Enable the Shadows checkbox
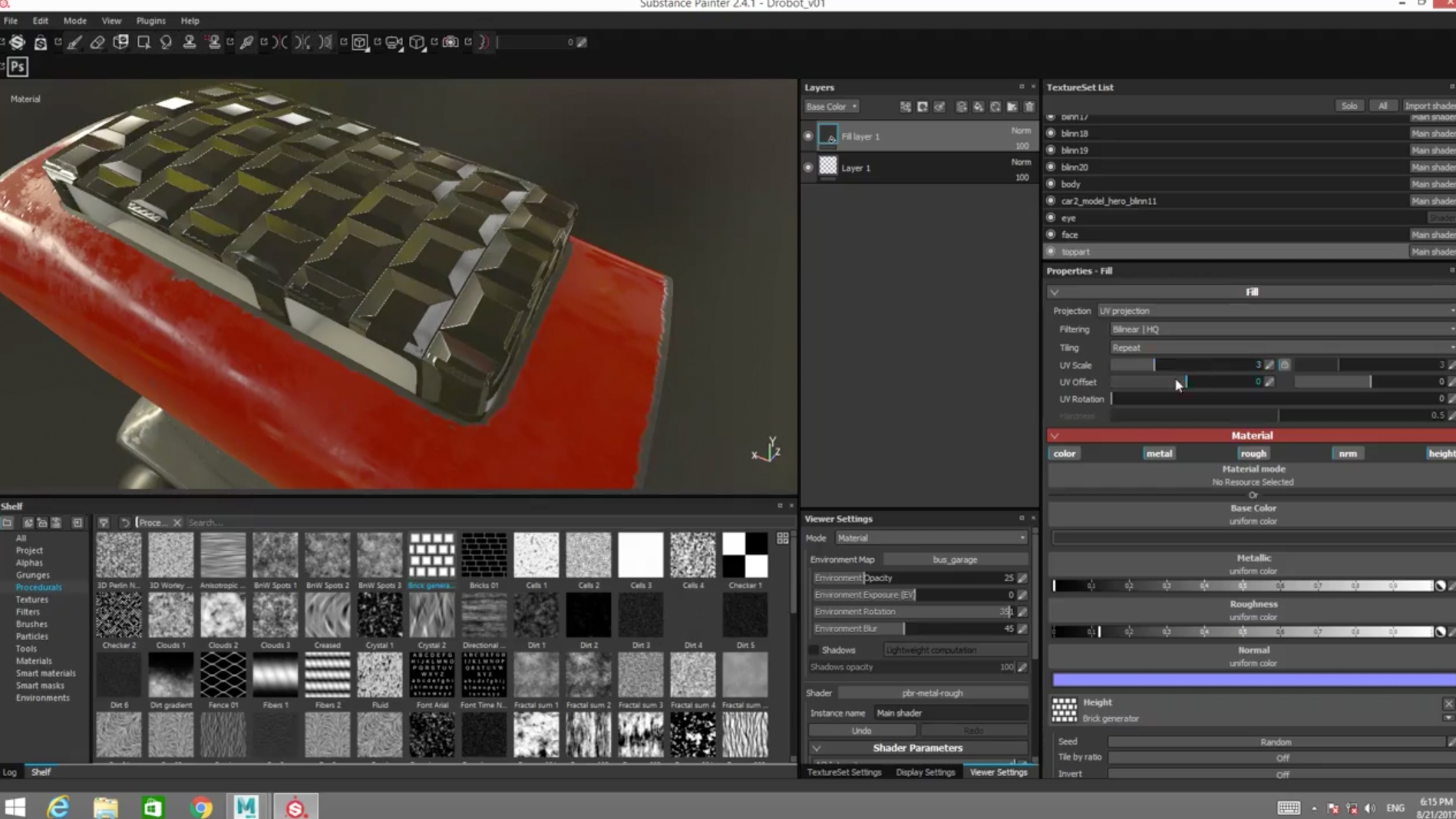This screenshot has width=1456, height=819. (x=814, y=650)
